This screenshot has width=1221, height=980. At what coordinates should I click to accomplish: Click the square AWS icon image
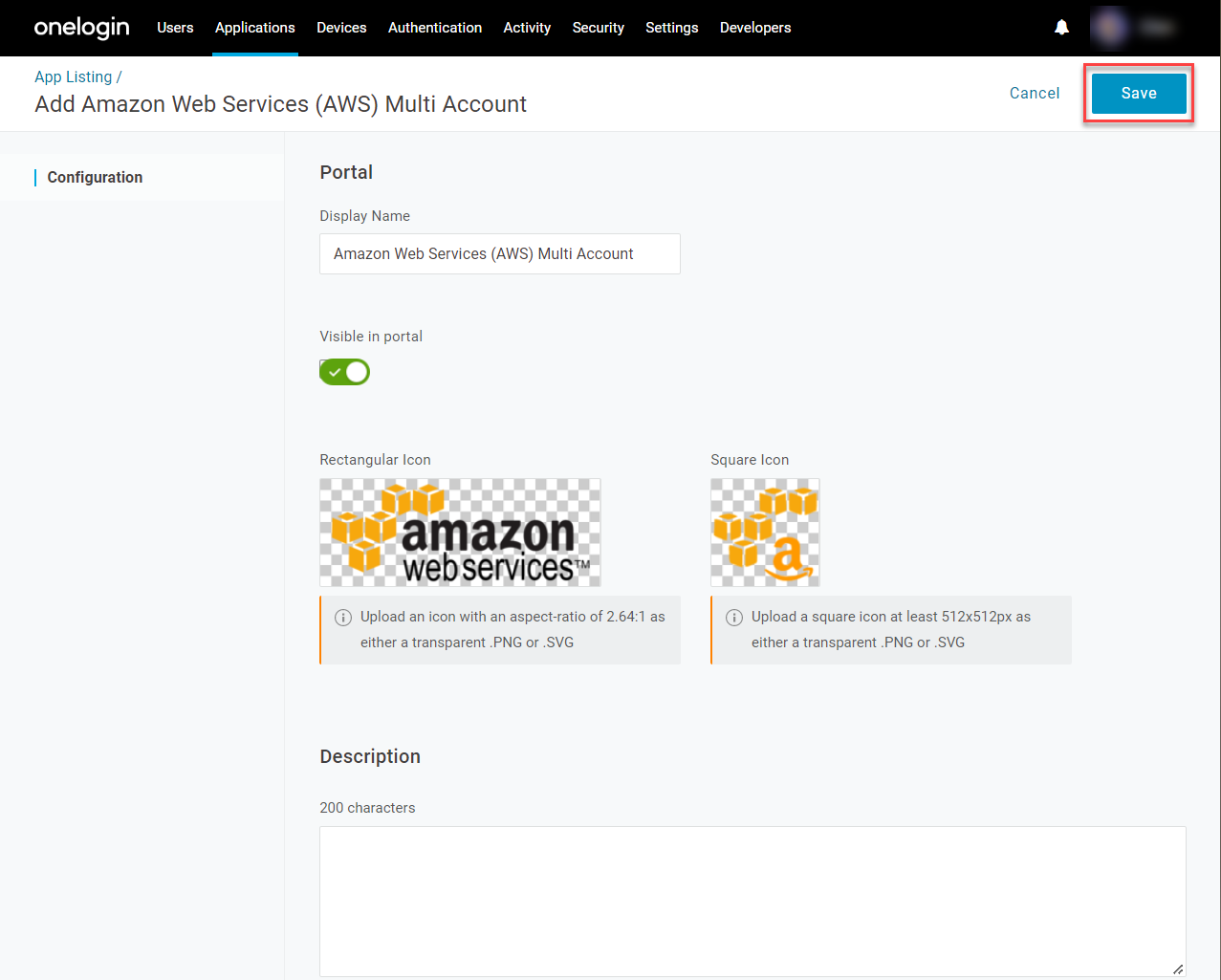click(765, 533)
